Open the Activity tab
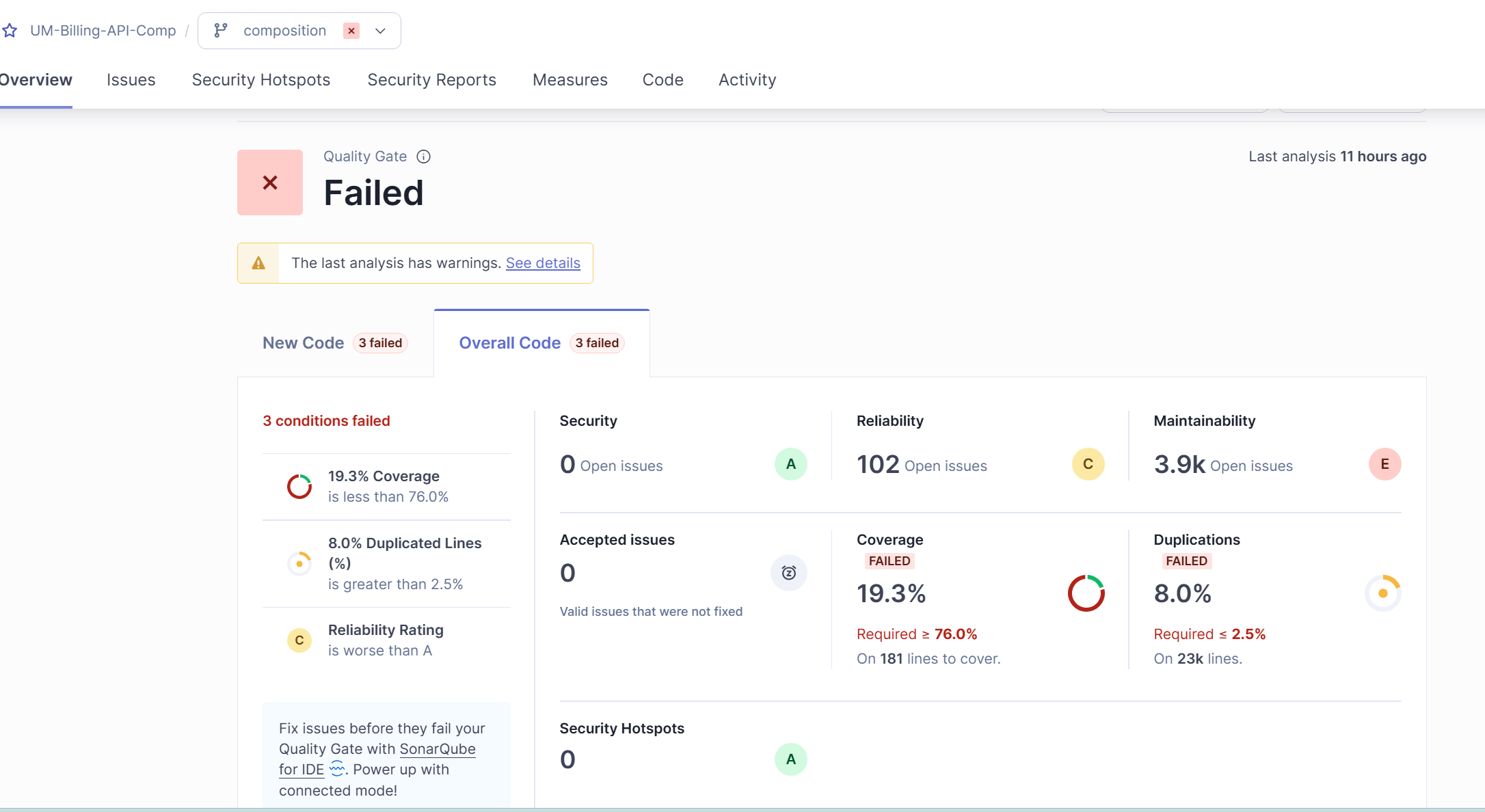 [747, 80]
